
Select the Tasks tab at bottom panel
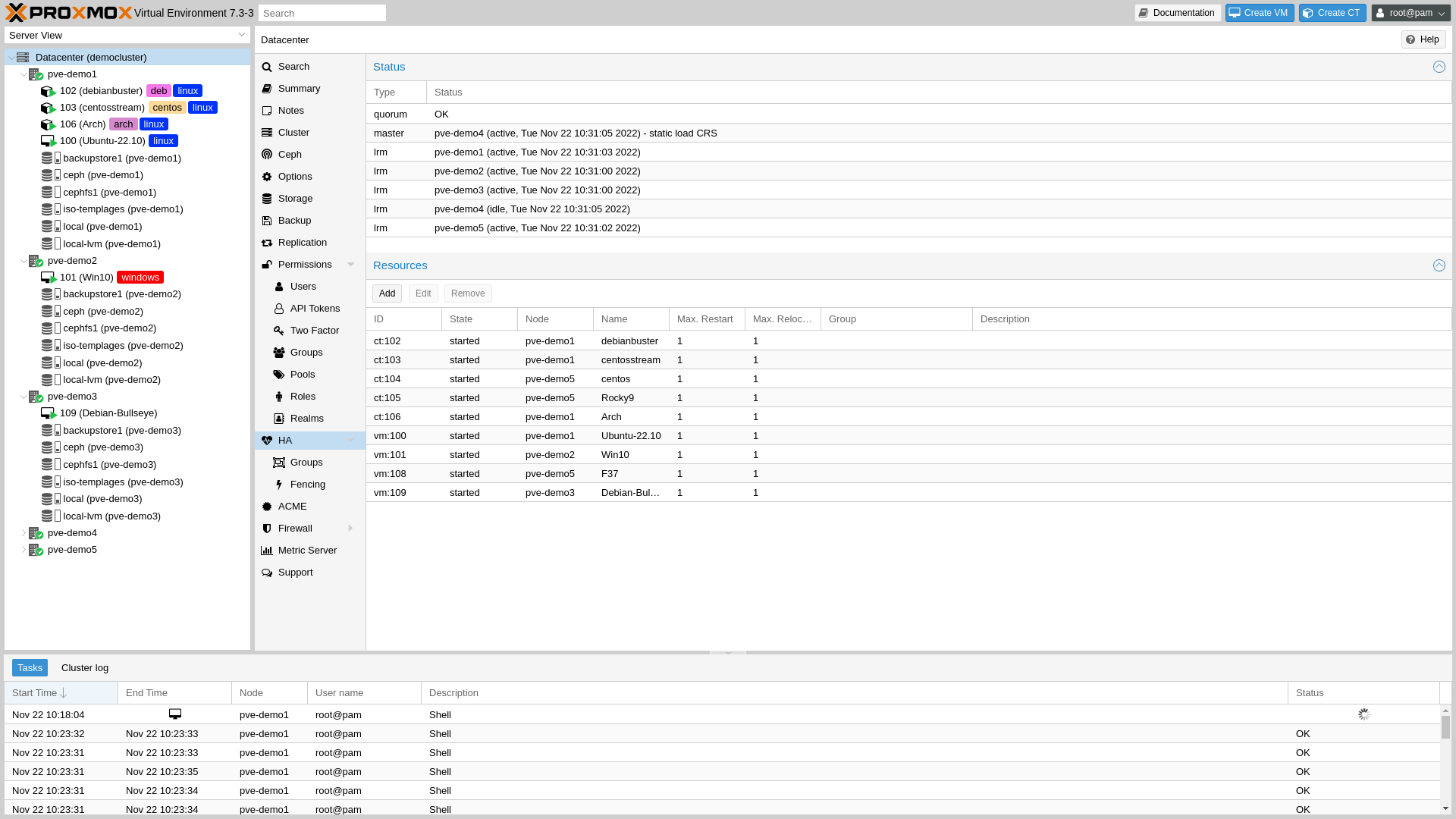(x=30, y=667)
